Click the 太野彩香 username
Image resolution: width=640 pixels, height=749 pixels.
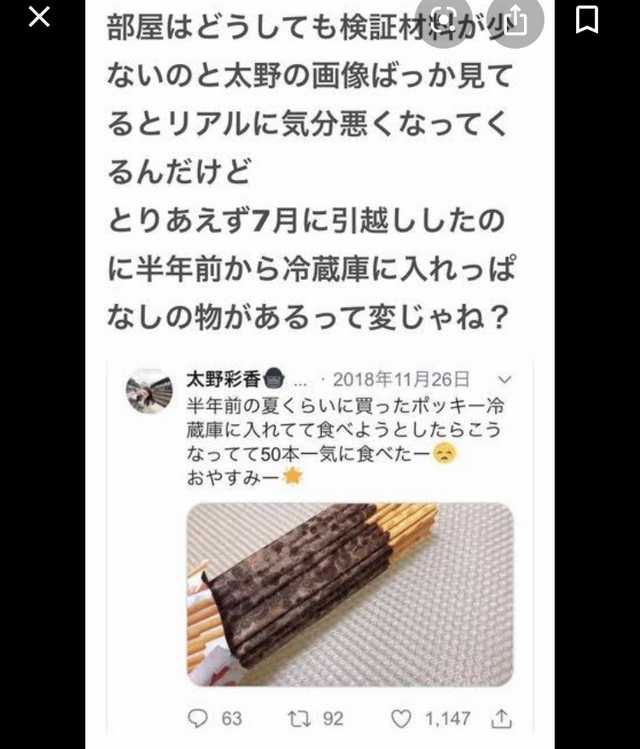pos(224,380)
